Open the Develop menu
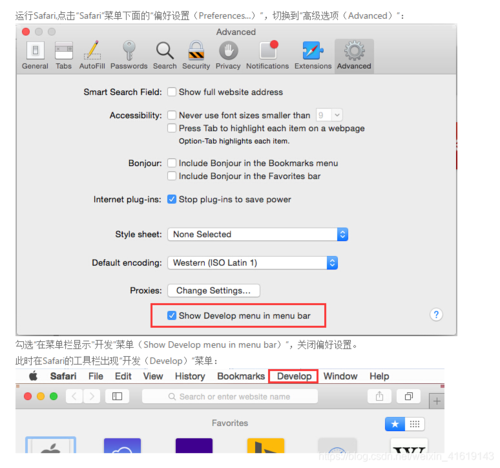The image size is (500, 468). click(294, 376)
